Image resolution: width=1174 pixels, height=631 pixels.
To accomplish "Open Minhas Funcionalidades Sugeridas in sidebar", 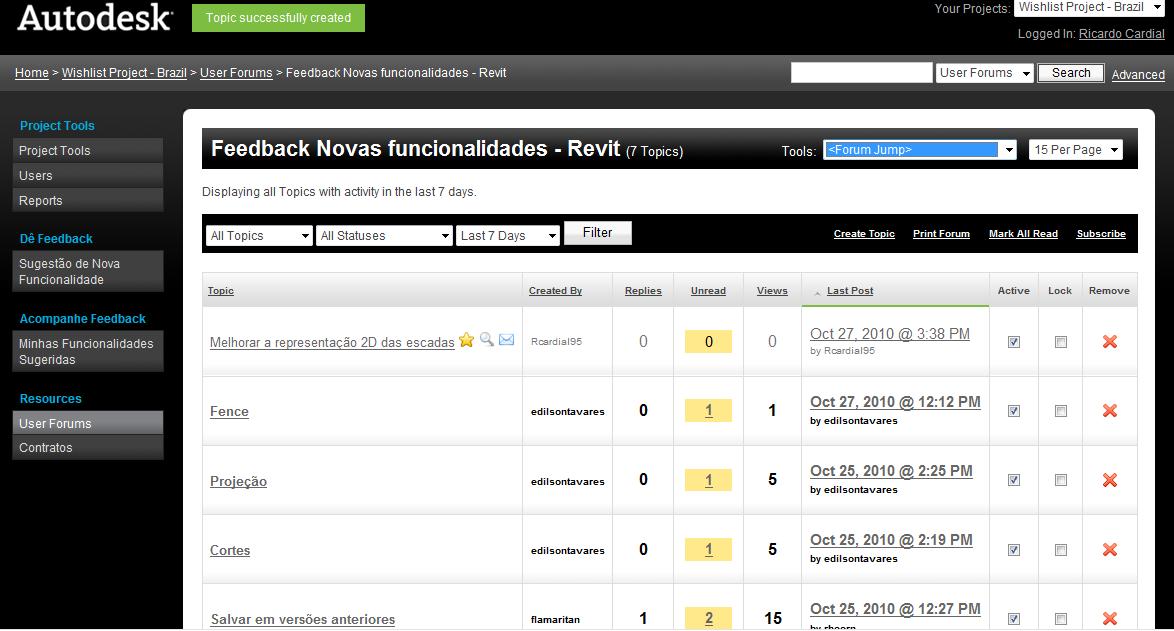I will tap(88, 351).
